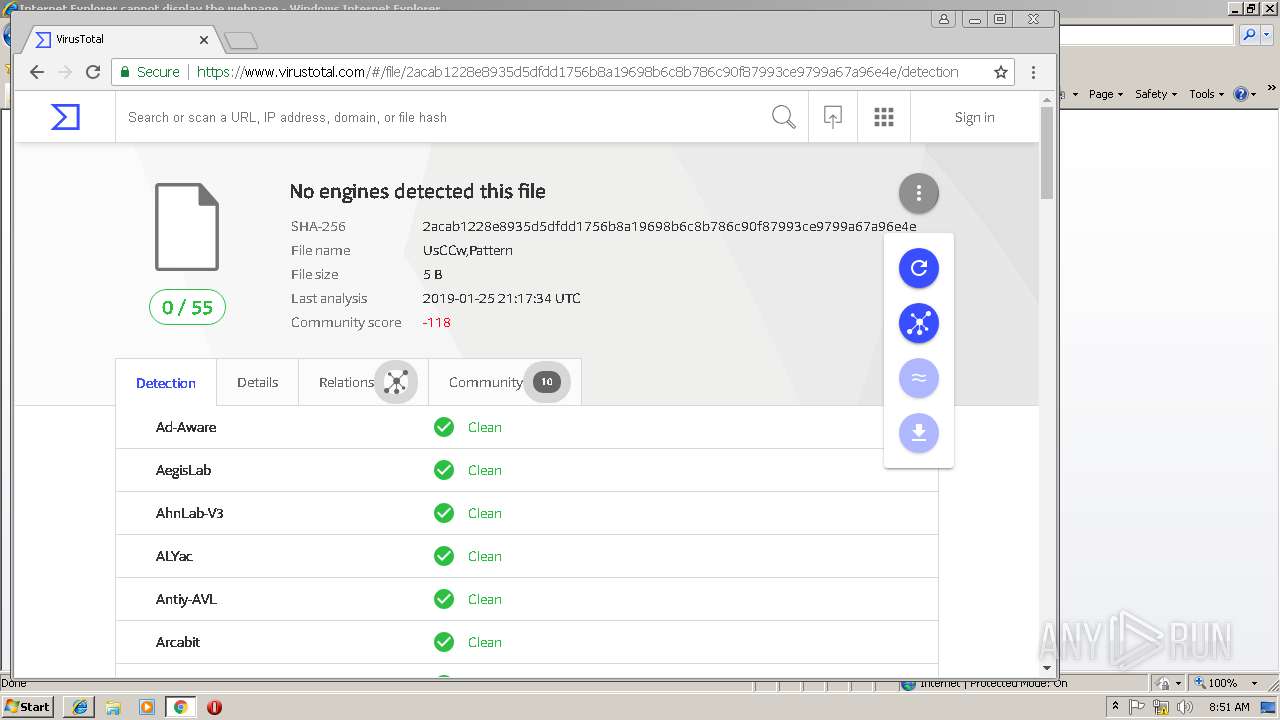The image size is (1280, 720).
Task: Click the search magnifier icon
Action: 784,118
